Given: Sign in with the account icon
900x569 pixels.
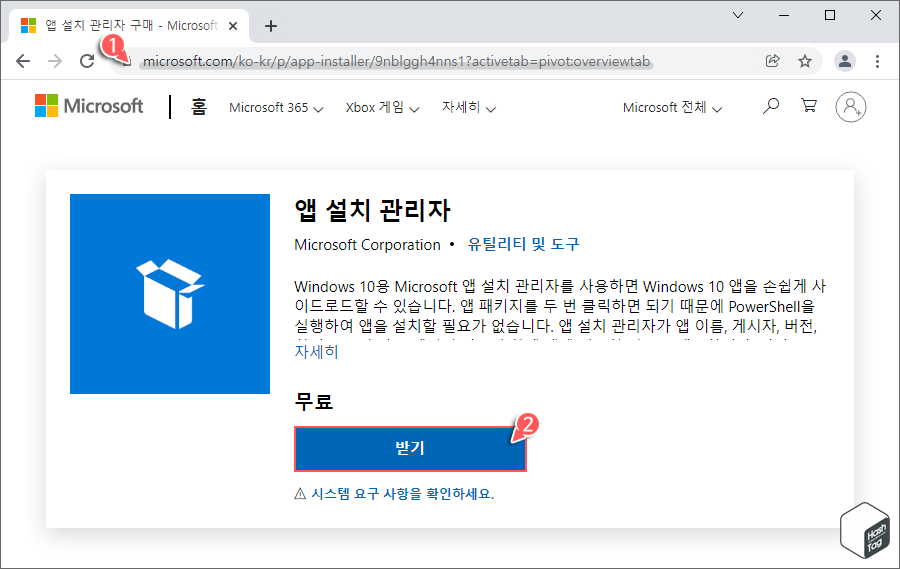Looking at the screenshot, I should 851,107.
